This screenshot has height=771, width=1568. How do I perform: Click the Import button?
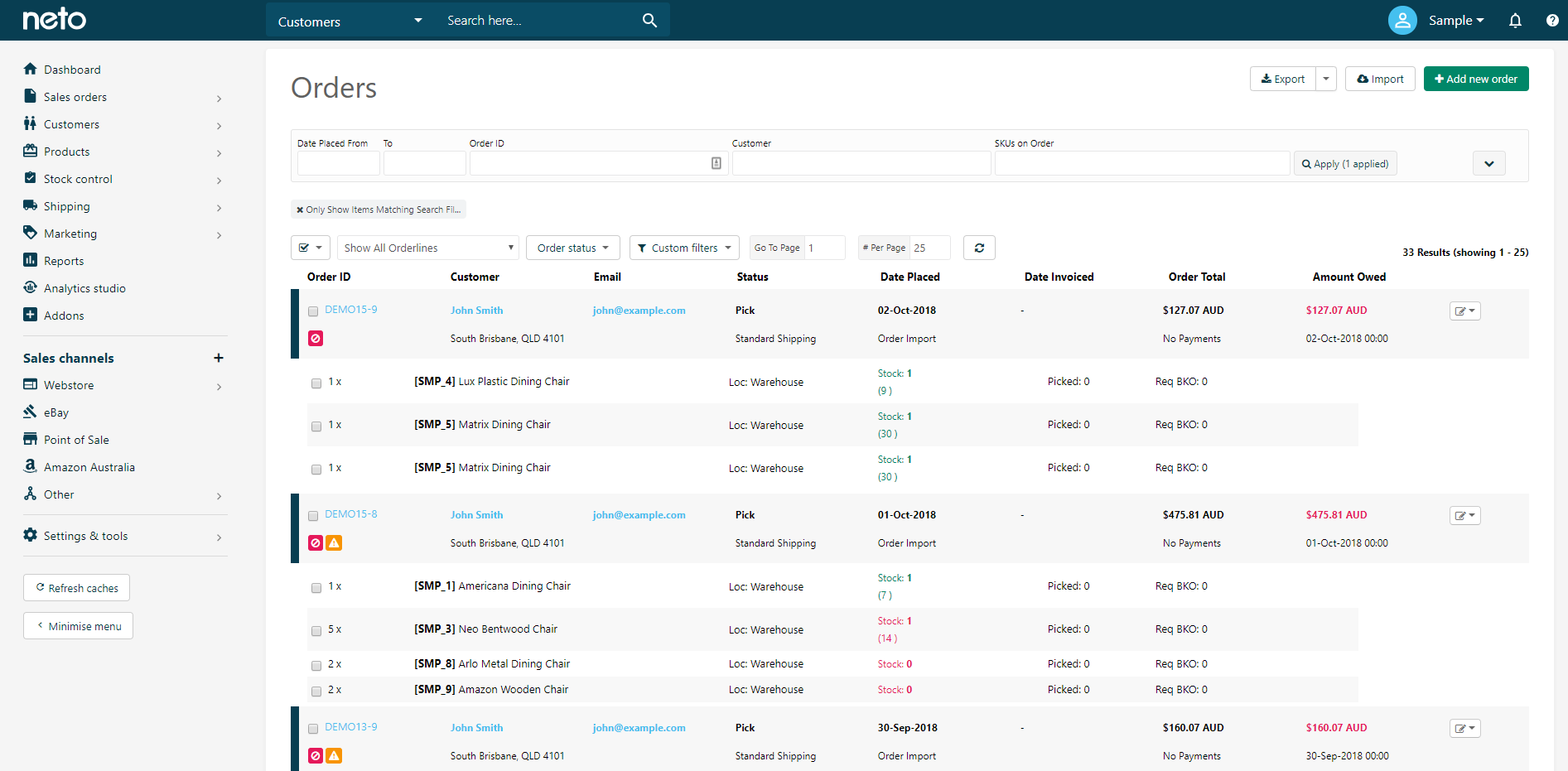point(1380,79)
